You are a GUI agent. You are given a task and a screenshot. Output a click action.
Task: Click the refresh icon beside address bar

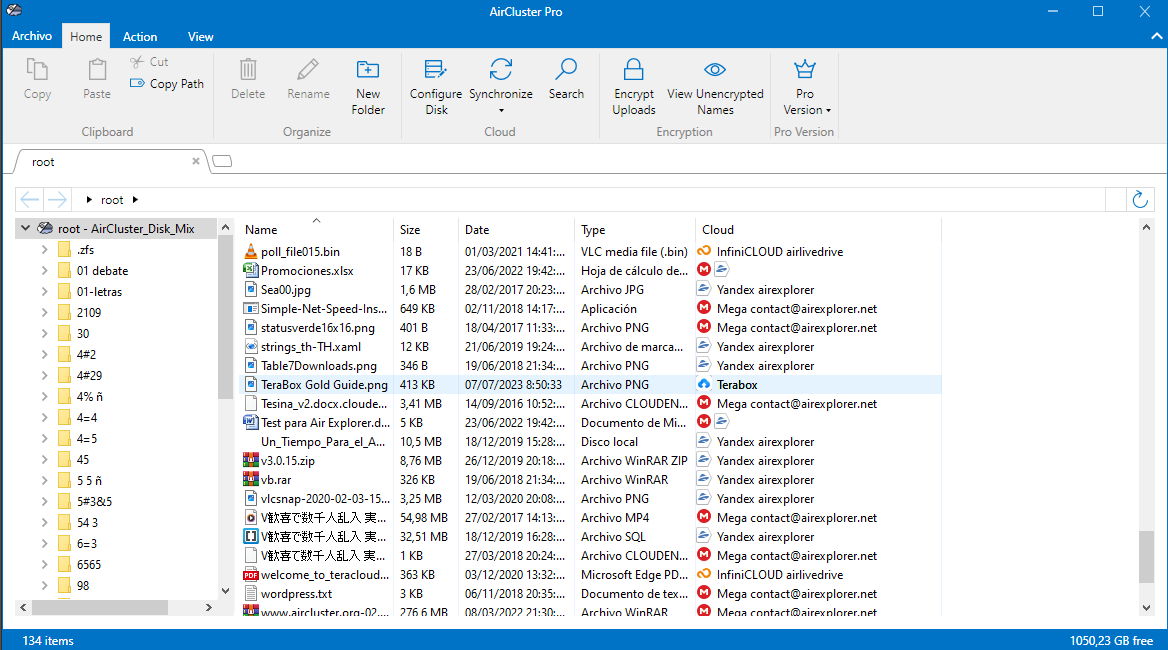1139,200
